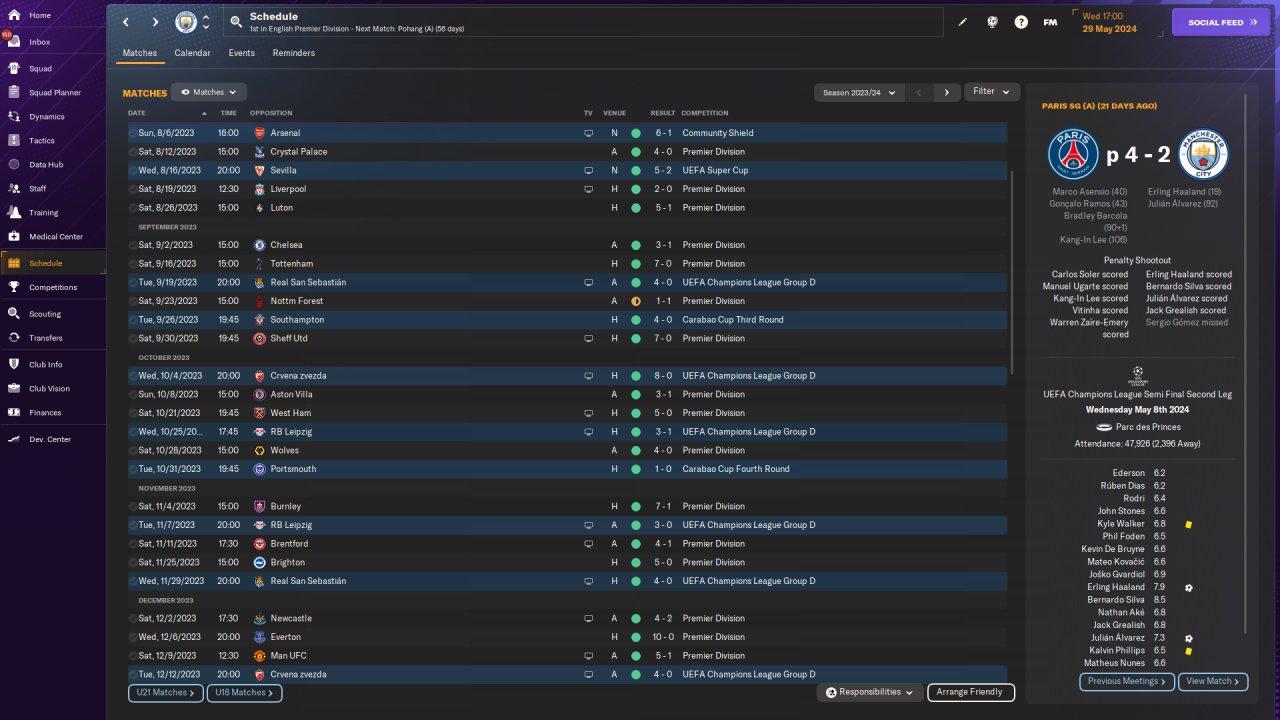Open U21 Matches

point(166,692)
